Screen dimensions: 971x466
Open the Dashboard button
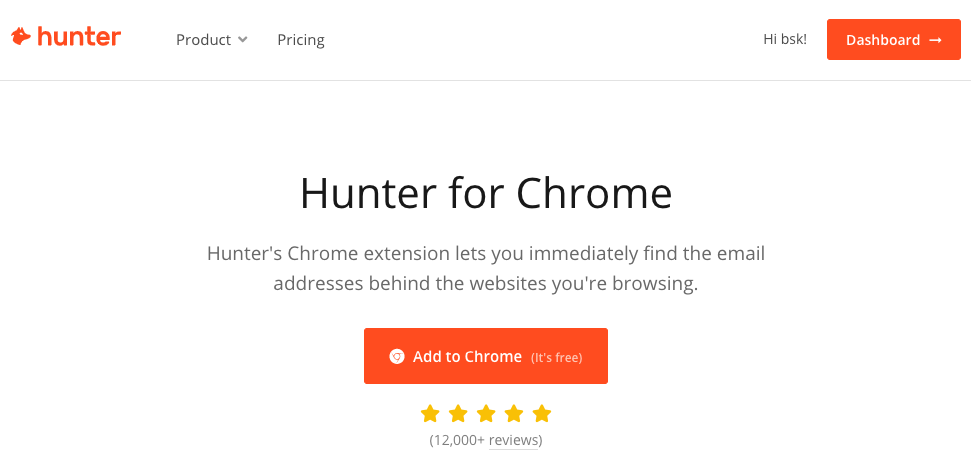click(894, 40)
